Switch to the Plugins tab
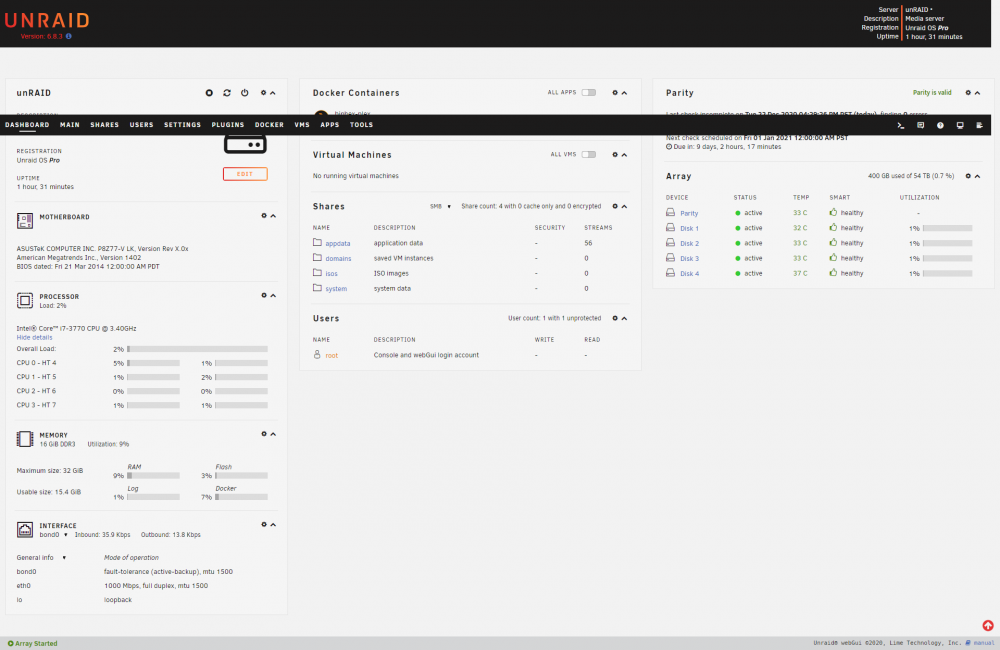The width and height of the screenshot is (1000, 650). (228, 125)
